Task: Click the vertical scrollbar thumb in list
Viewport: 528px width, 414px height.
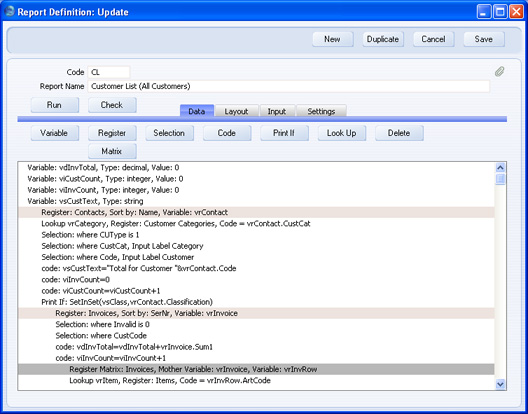Action: 500,179
